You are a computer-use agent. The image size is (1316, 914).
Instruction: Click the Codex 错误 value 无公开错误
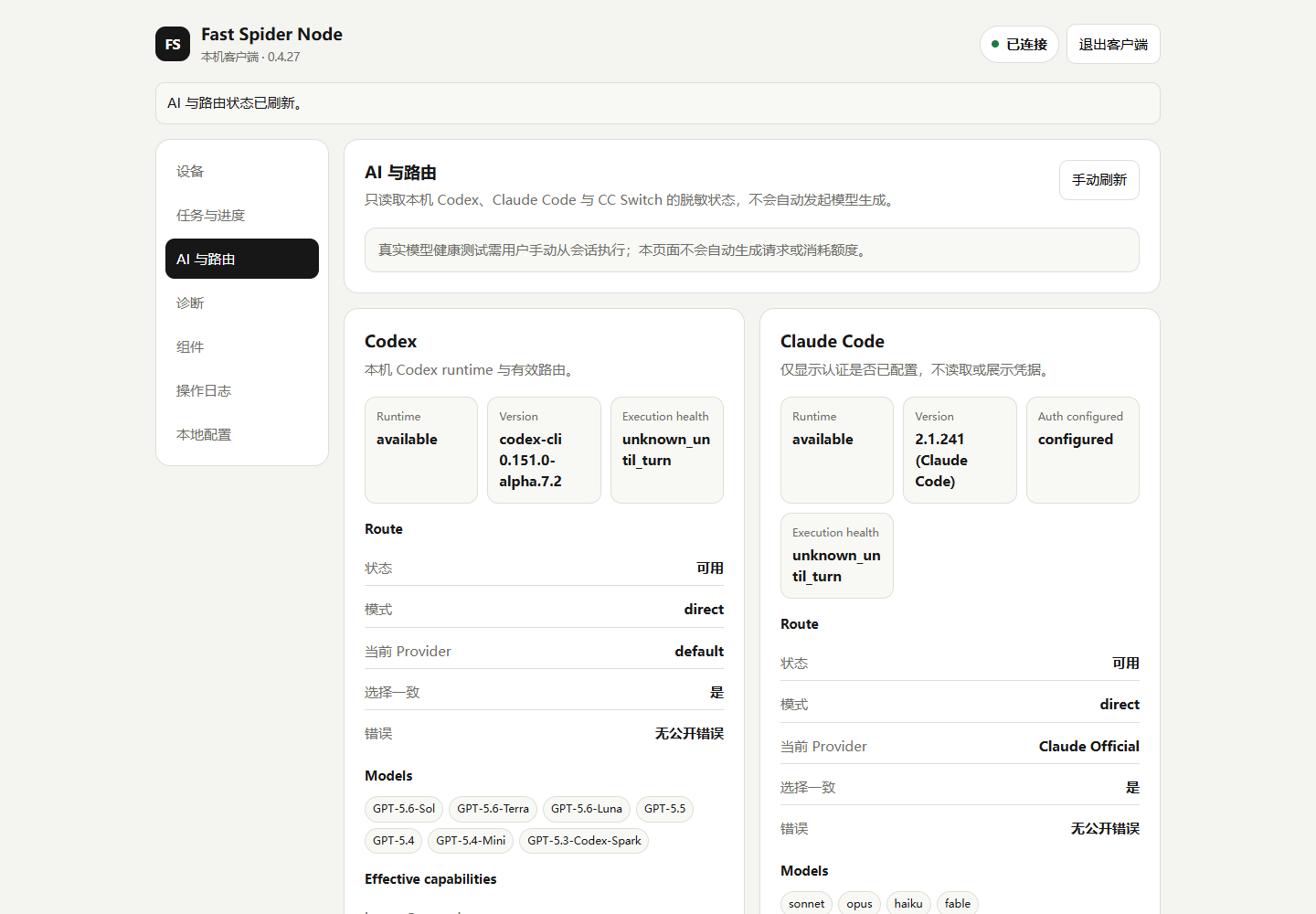click(x=689, y=733)
